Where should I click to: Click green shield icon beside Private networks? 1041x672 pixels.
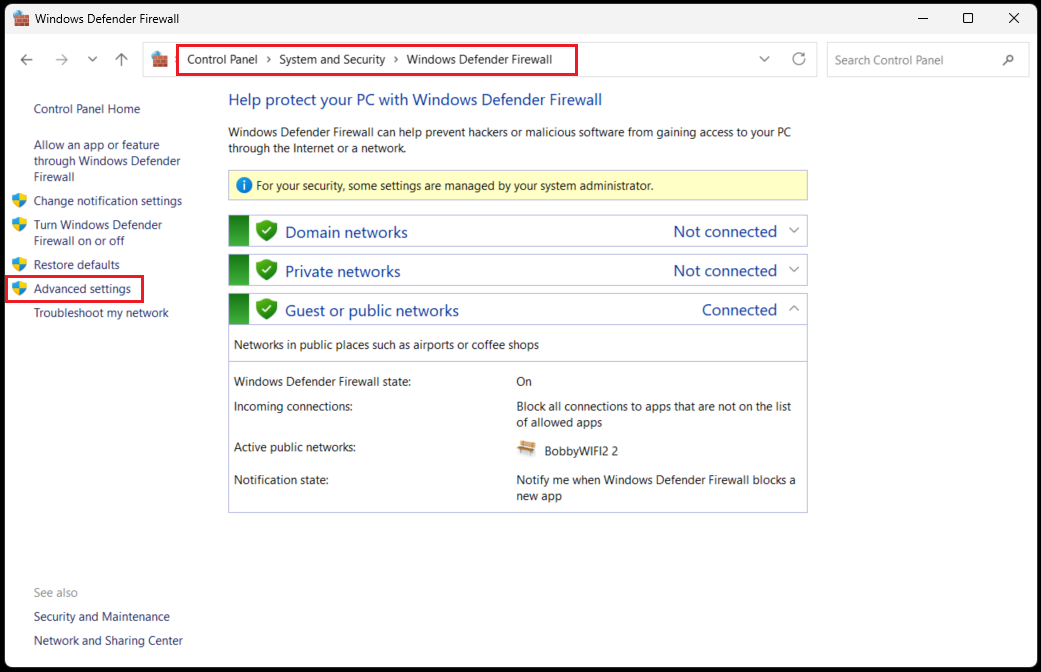(266, 270)
